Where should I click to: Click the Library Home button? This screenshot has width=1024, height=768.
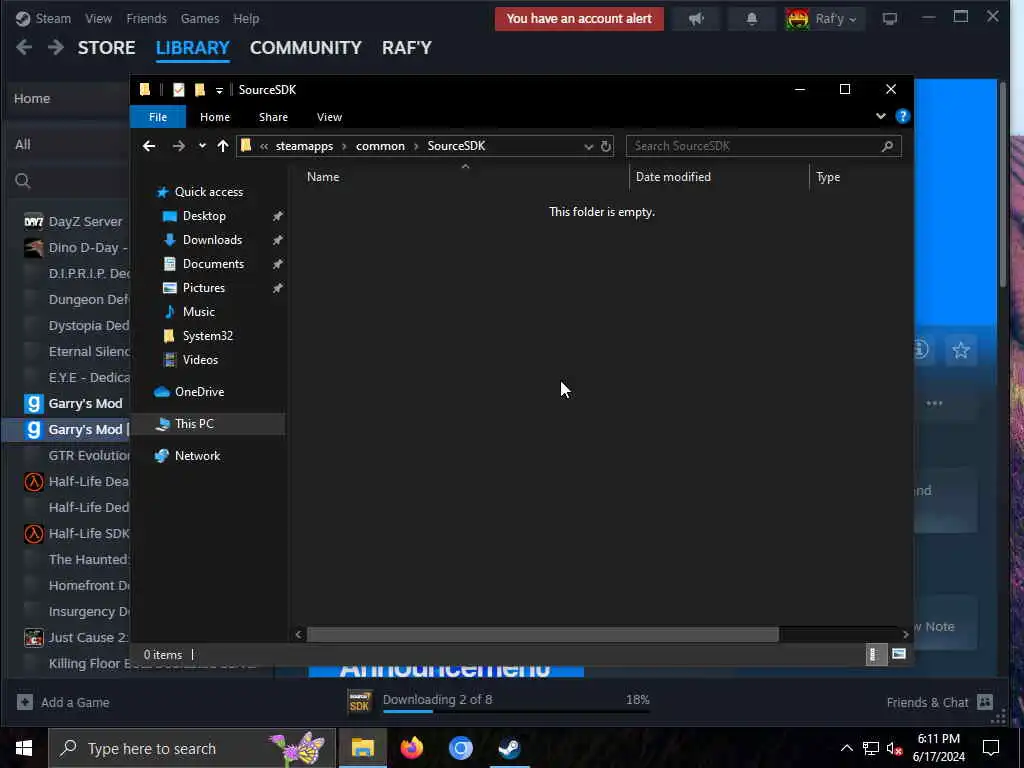point(69,99)
